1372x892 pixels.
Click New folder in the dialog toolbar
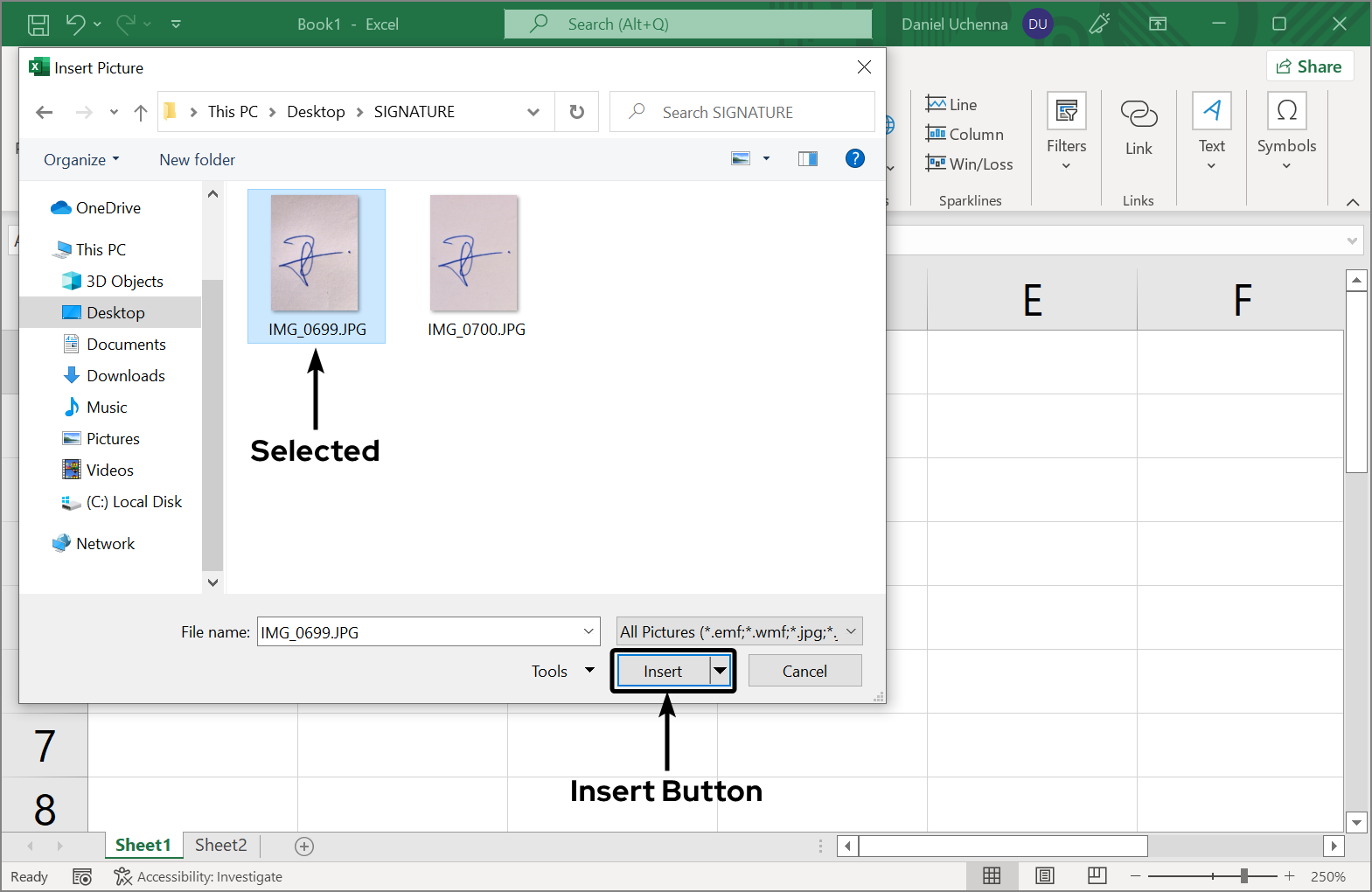(x=197, y=160)
